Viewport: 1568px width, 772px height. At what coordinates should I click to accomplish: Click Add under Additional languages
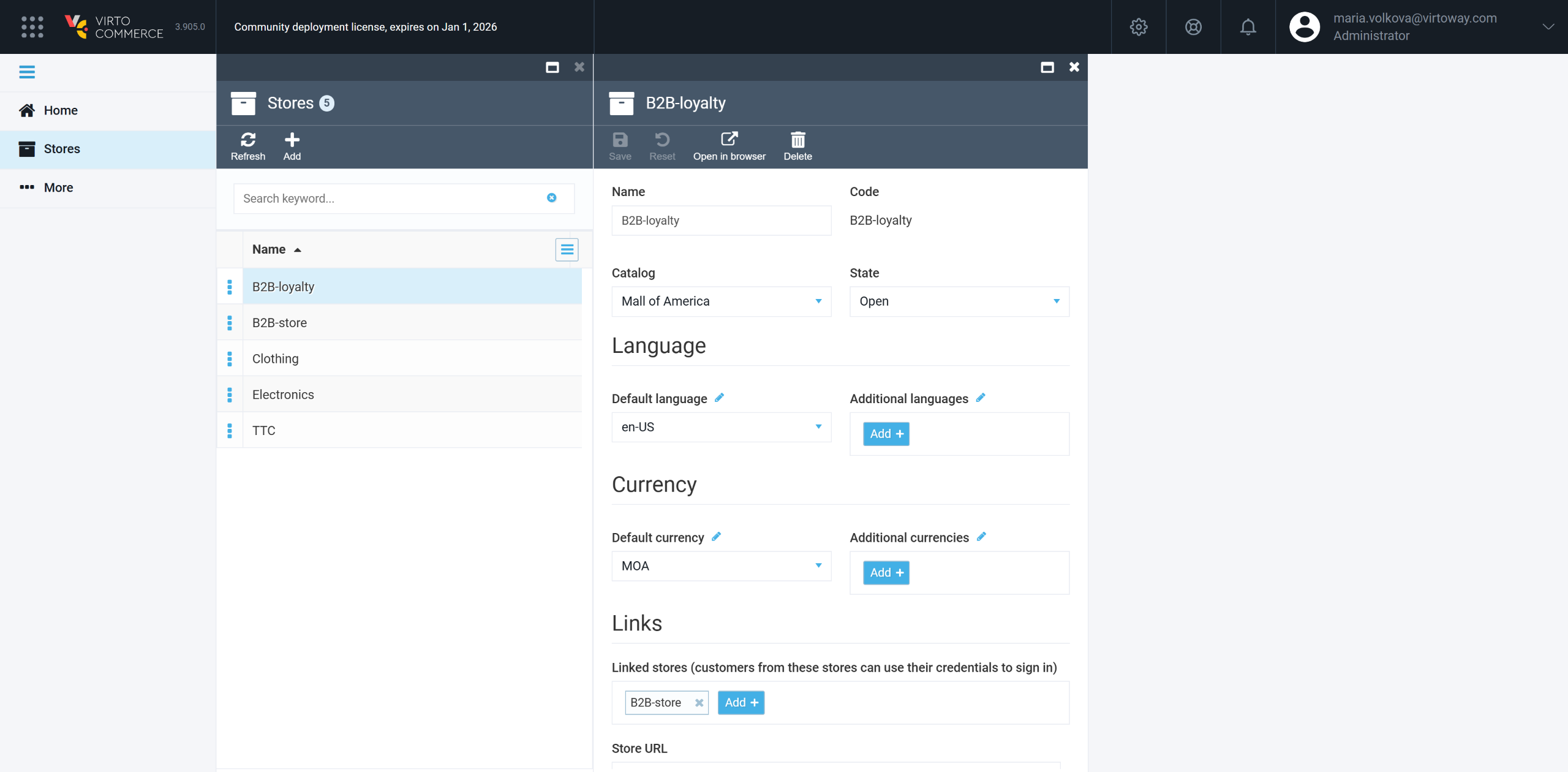click(x=886, y=434)
